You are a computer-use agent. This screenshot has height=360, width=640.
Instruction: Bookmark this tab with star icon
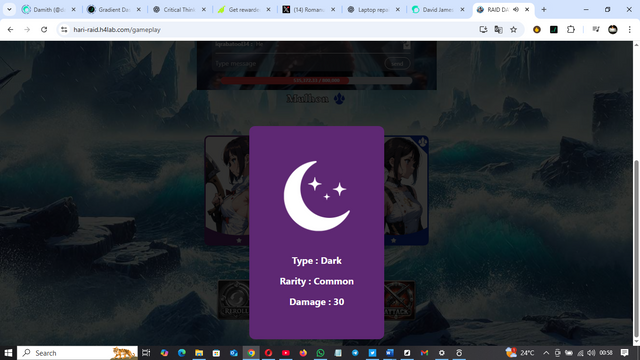513,29
